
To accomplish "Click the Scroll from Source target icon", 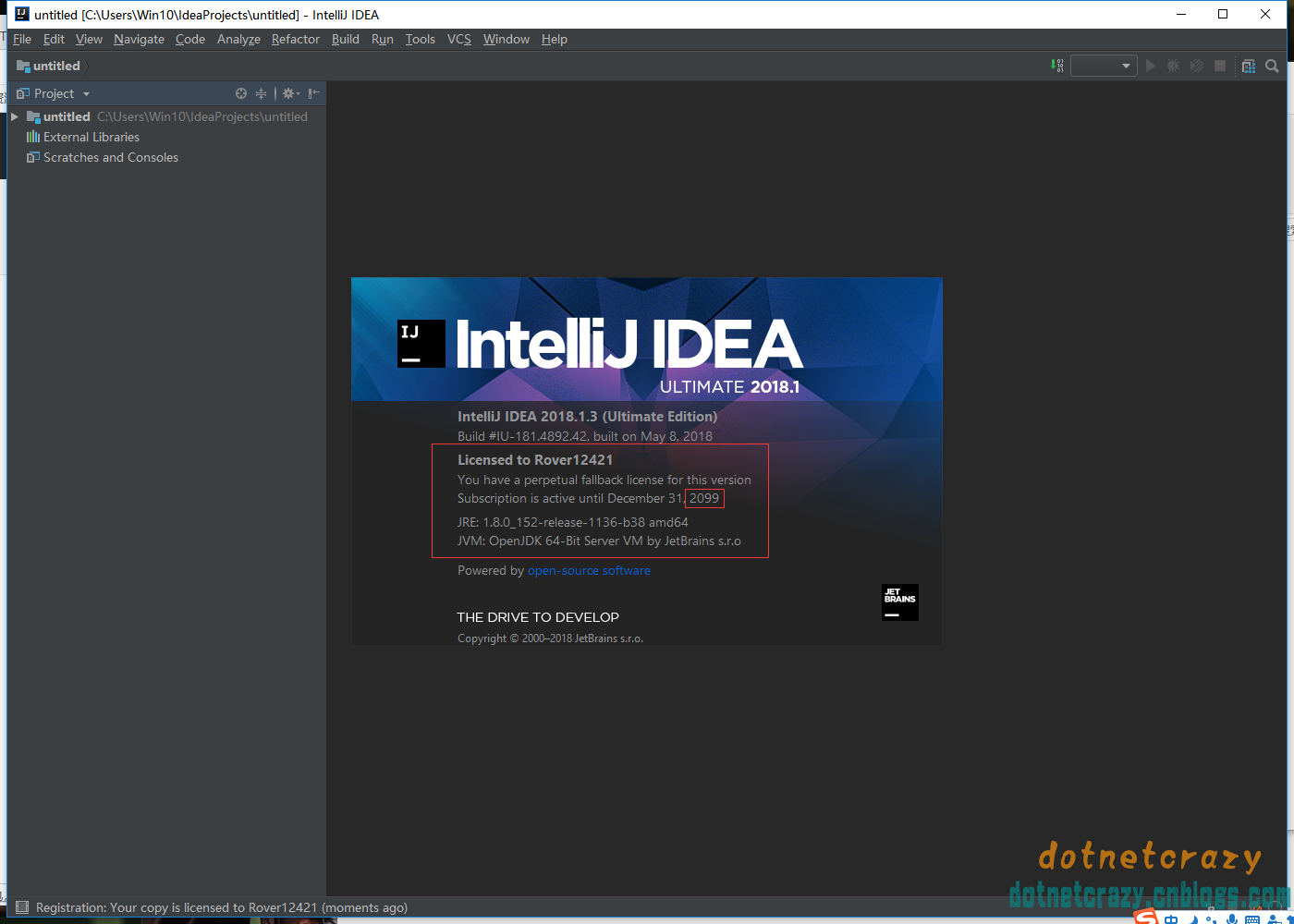I will click(241, 93).
